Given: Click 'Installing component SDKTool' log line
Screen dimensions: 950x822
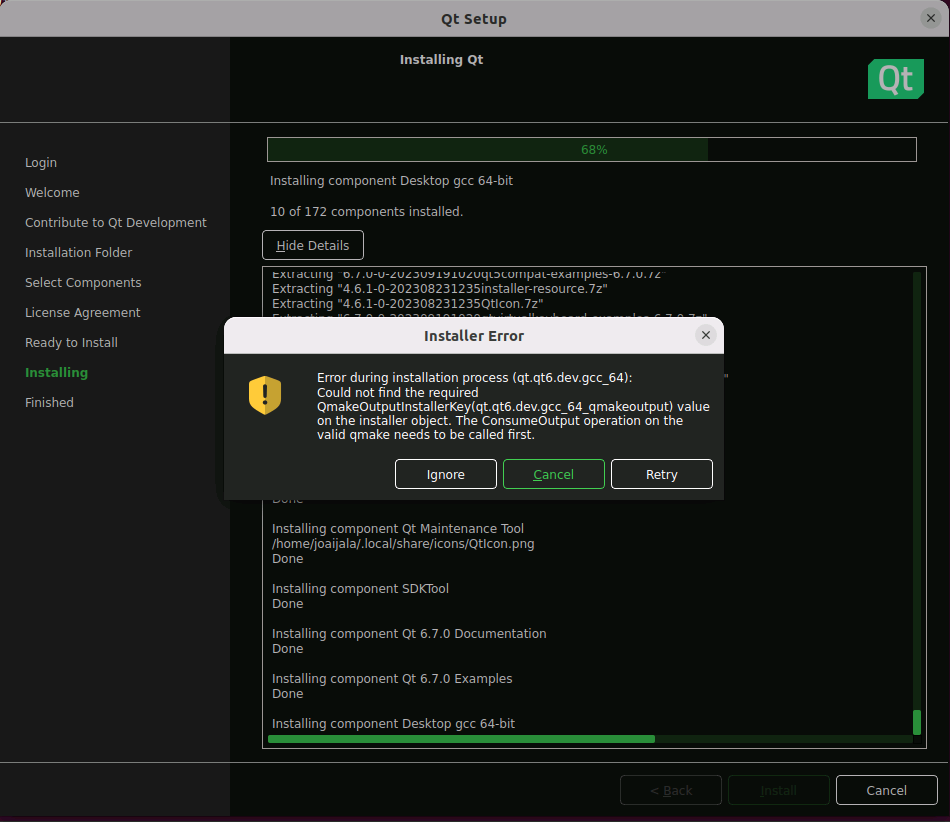Looking at the screenshot, I should 360,588.
